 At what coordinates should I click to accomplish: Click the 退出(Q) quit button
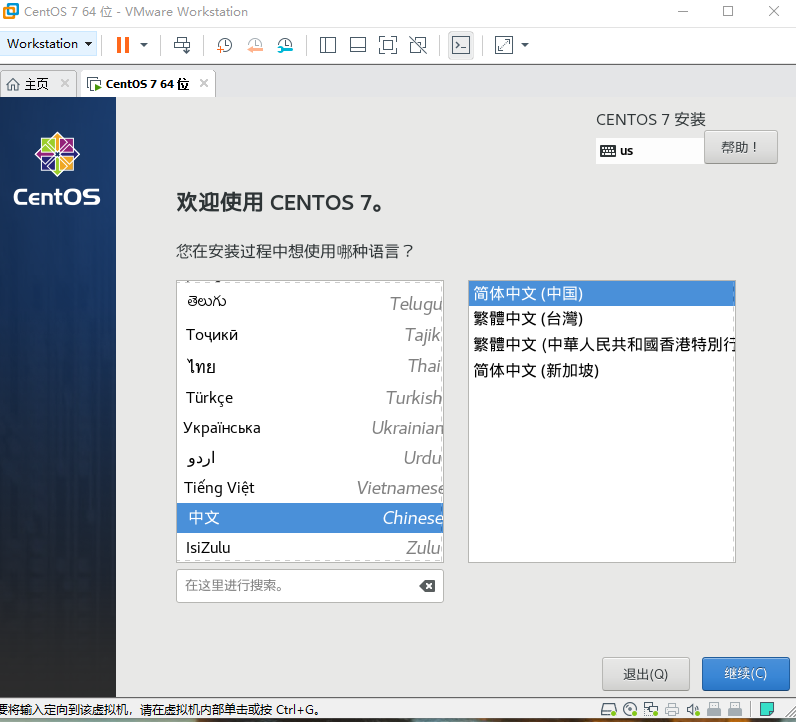(x=646, y=674)
